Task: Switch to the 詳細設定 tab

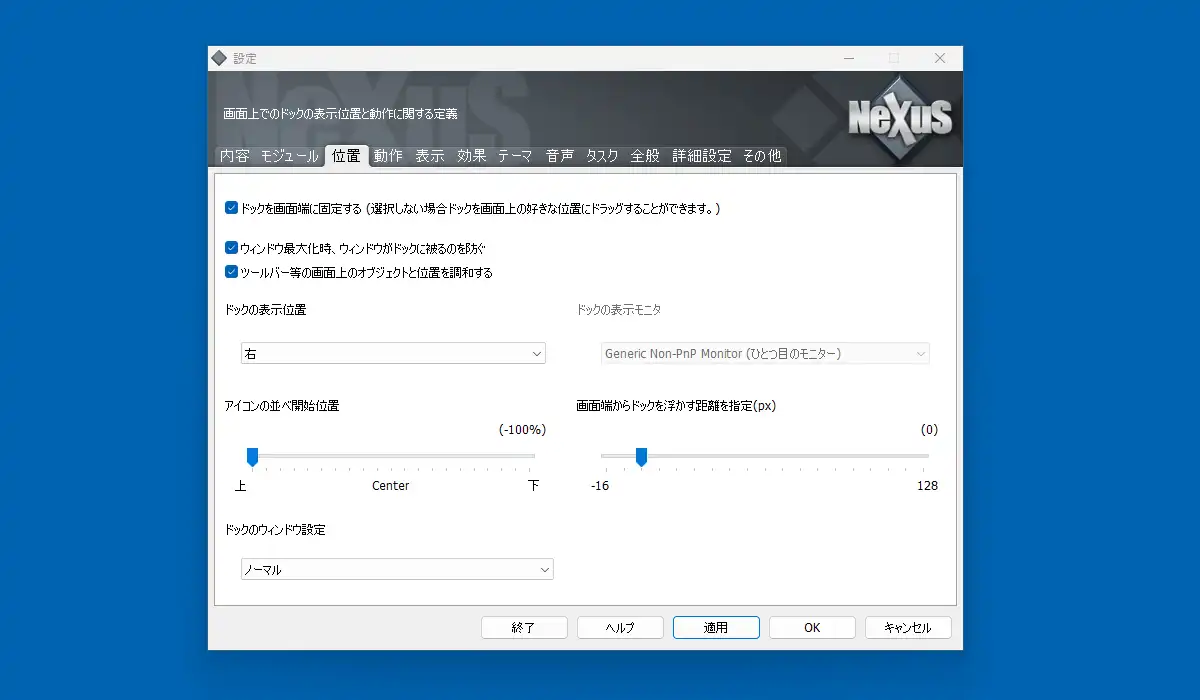Action: point(702,156)
